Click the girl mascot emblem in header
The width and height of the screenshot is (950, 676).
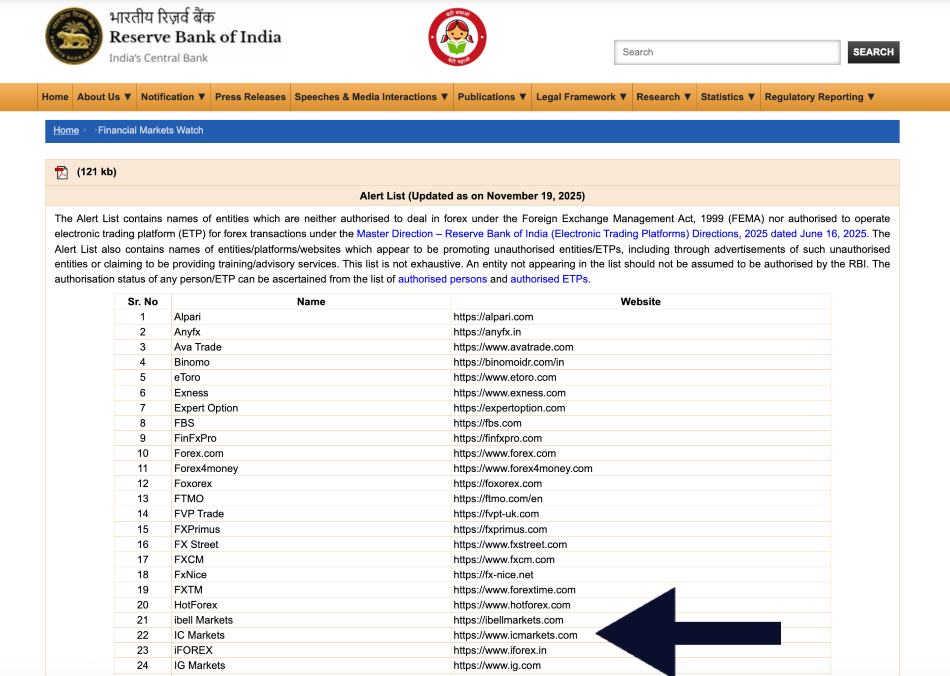click(457, 37)
